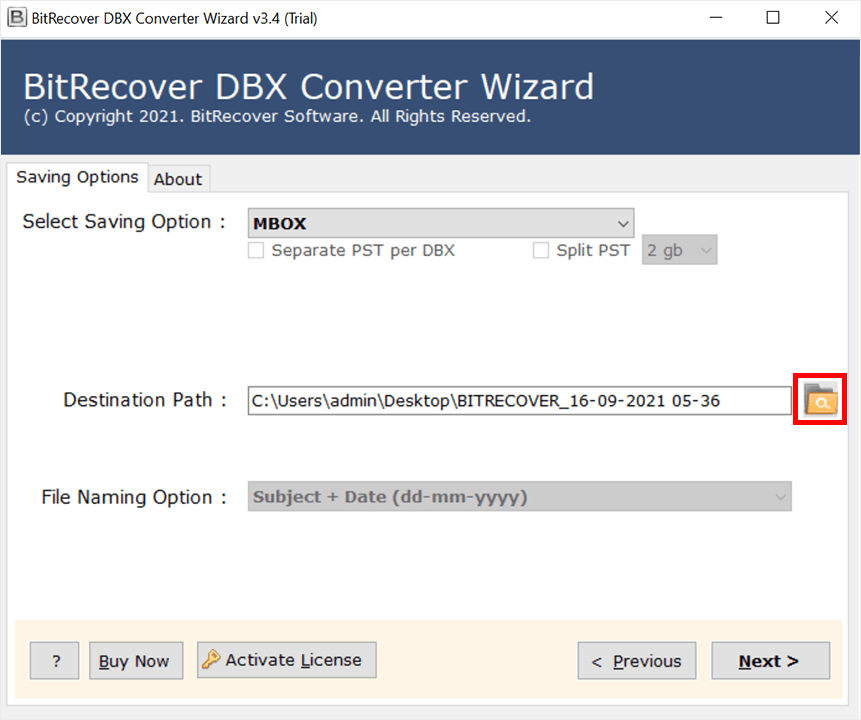Screen dimensions: 861x720
Task: Open the File Naming Option dropdown
Action: (x=519, y=497)
